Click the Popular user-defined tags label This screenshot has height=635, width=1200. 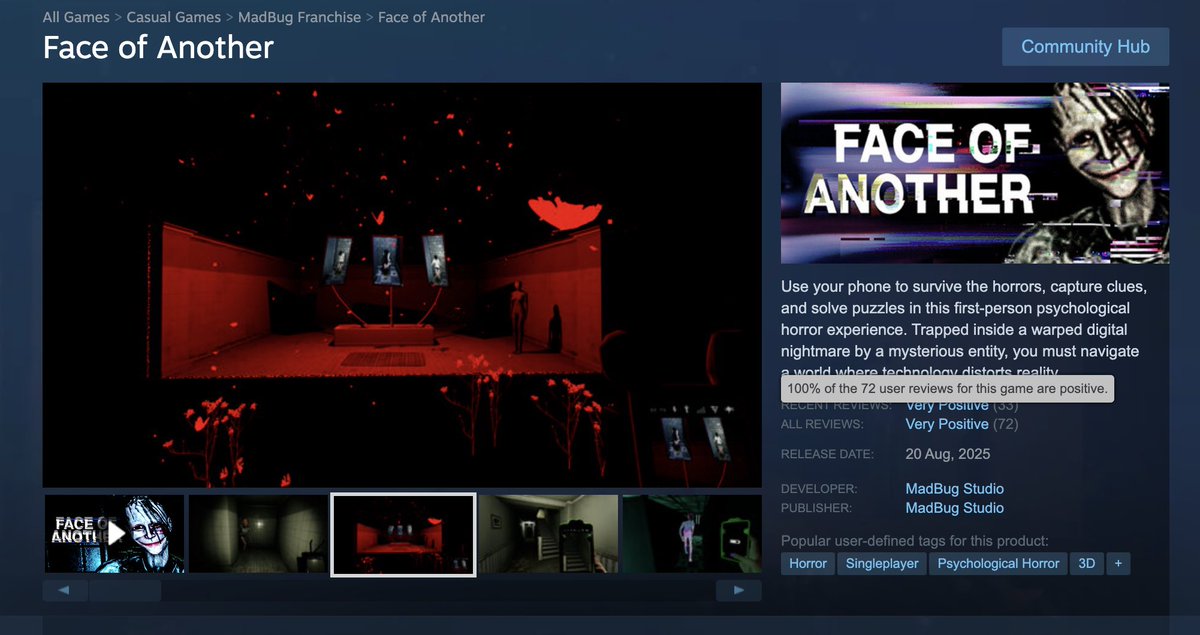915,540
